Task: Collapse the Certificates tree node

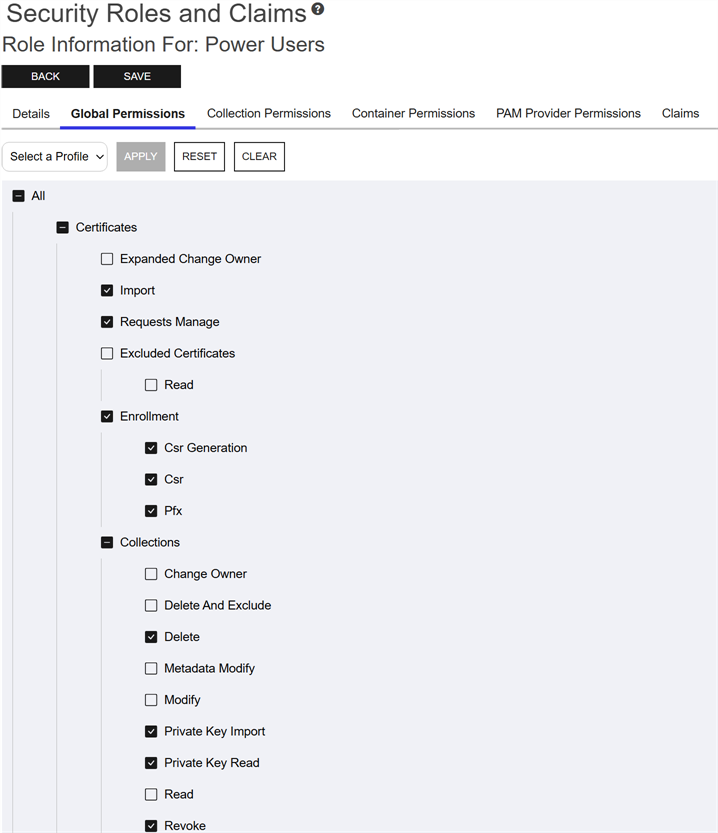Action: [63, 228]
